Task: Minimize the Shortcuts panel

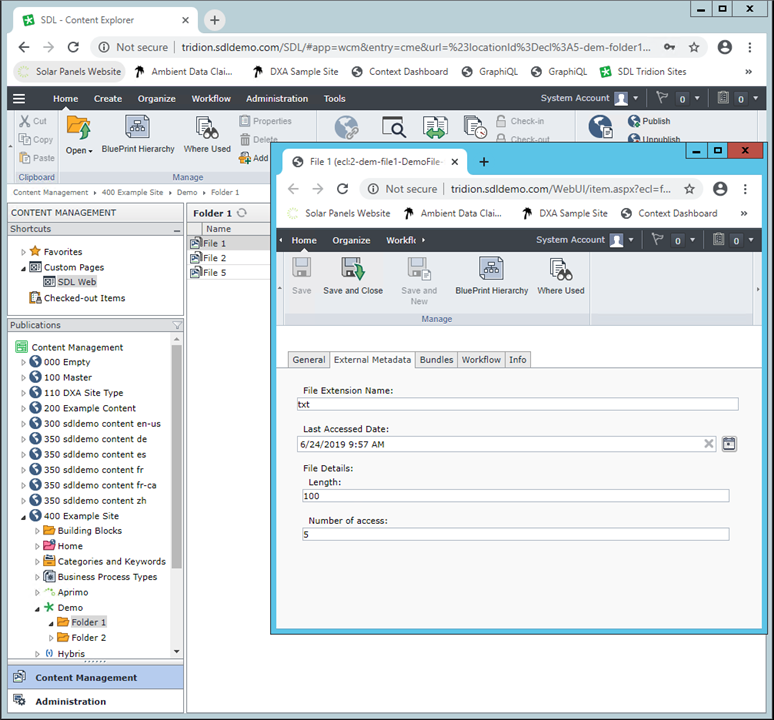Action: tap(177, 230)
